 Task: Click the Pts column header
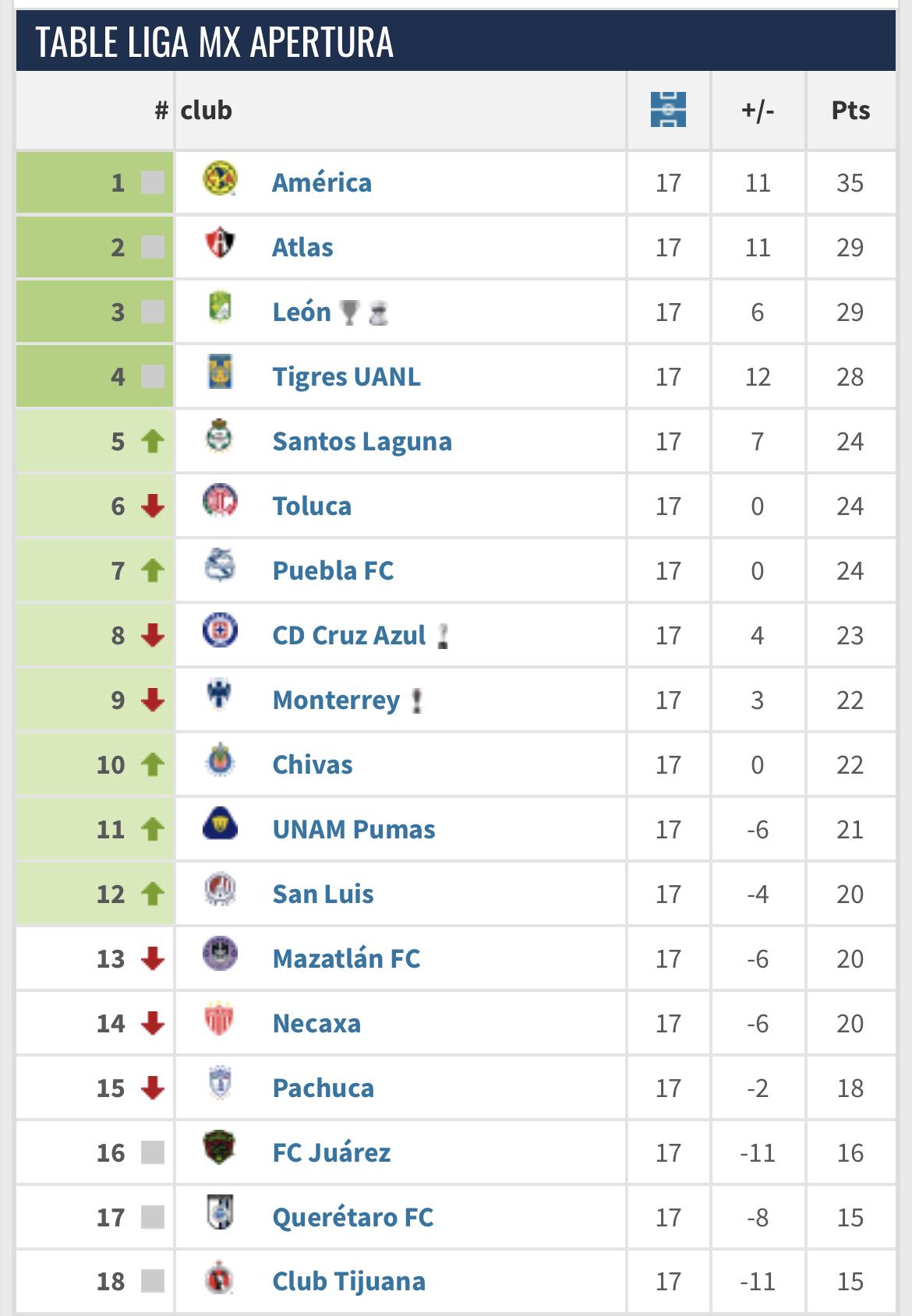[x=850, y=110]
